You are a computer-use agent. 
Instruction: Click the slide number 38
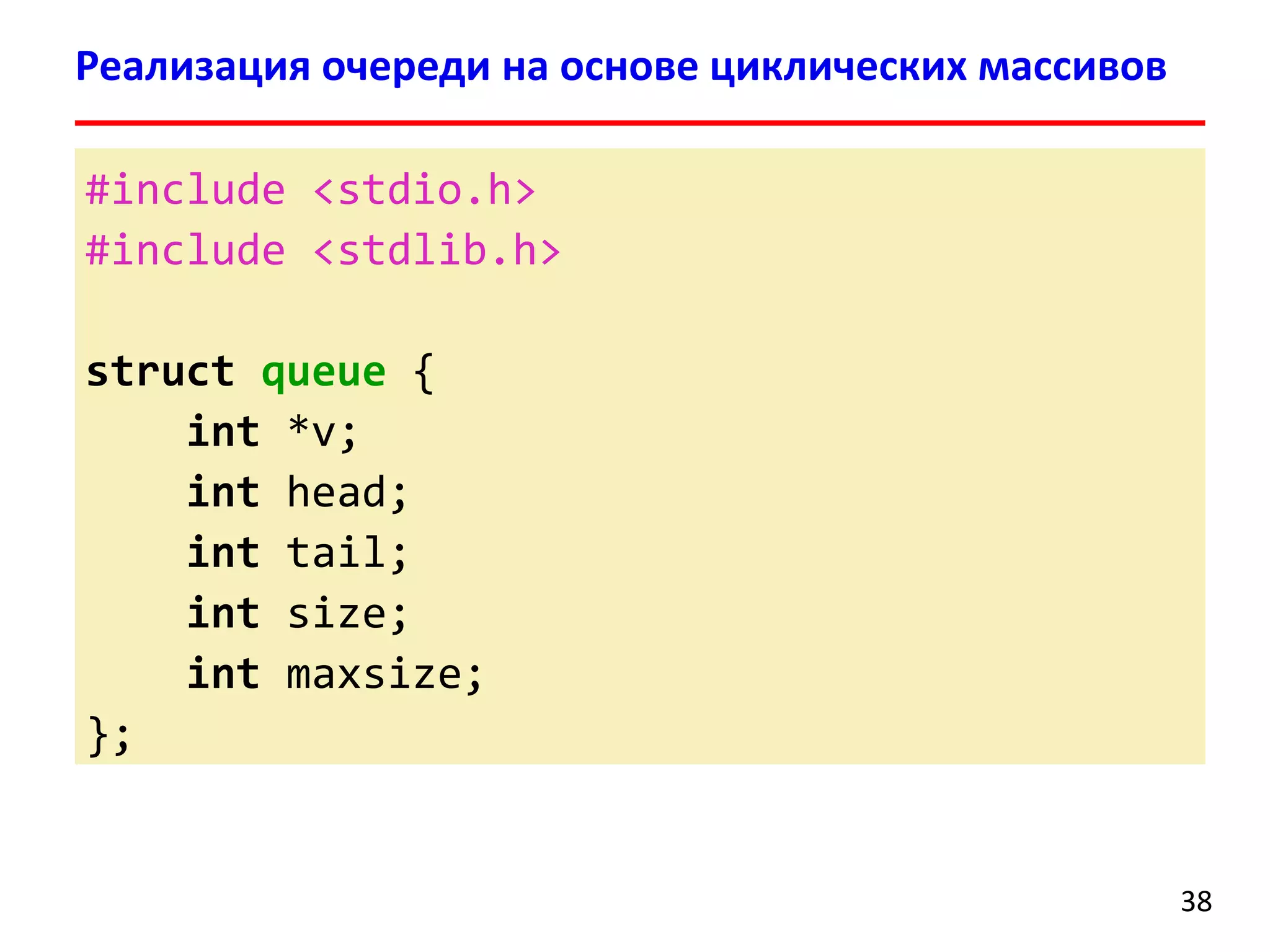(1196, 902)
